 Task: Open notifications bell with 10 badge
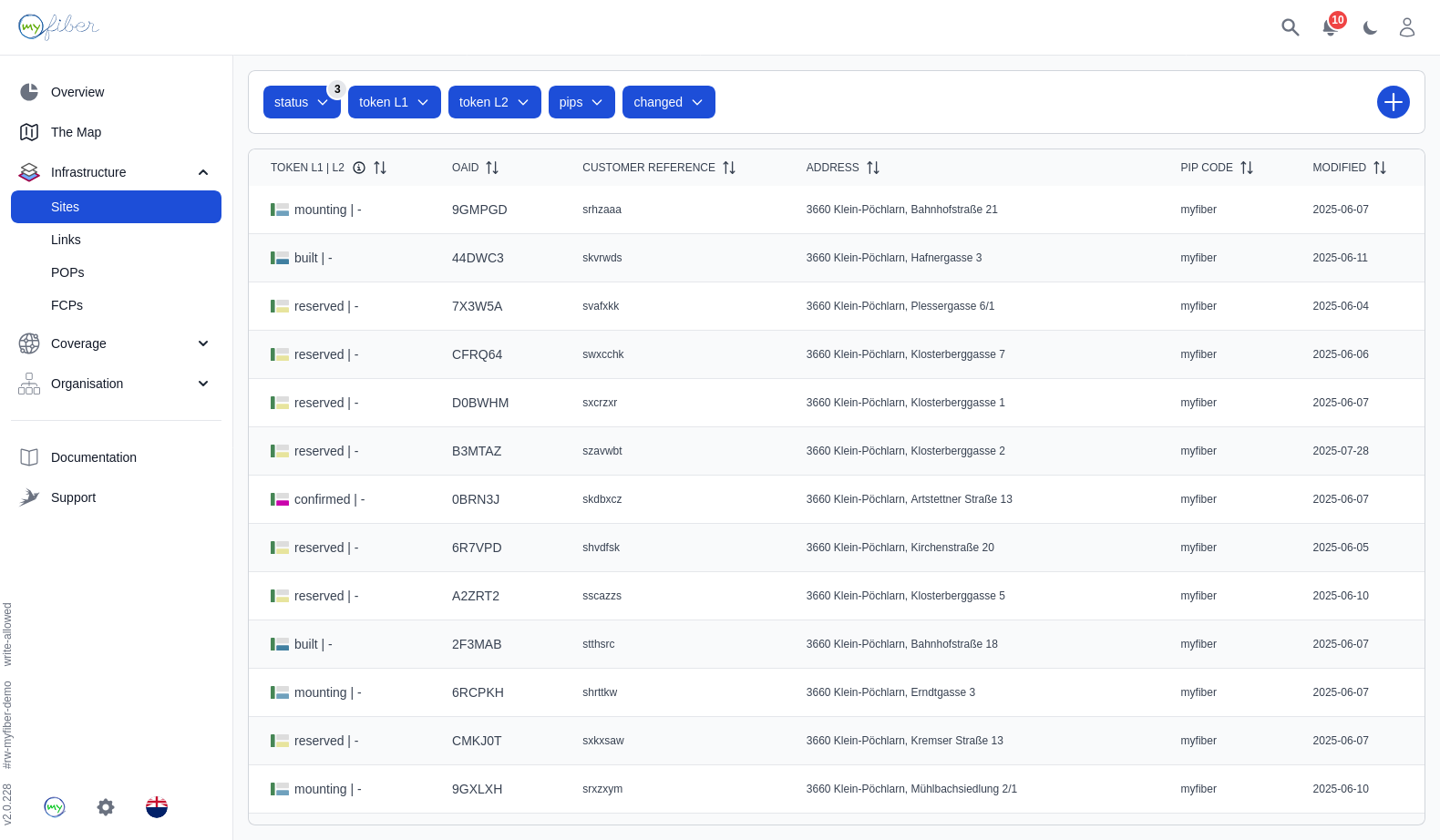tap(1330, 27)
